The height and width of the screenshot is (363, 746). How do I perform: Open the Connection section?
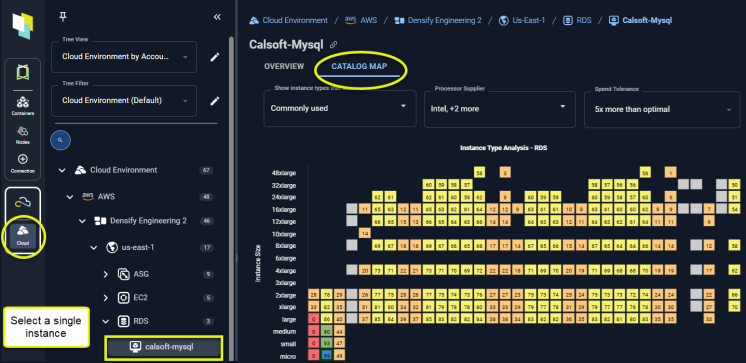23,164
